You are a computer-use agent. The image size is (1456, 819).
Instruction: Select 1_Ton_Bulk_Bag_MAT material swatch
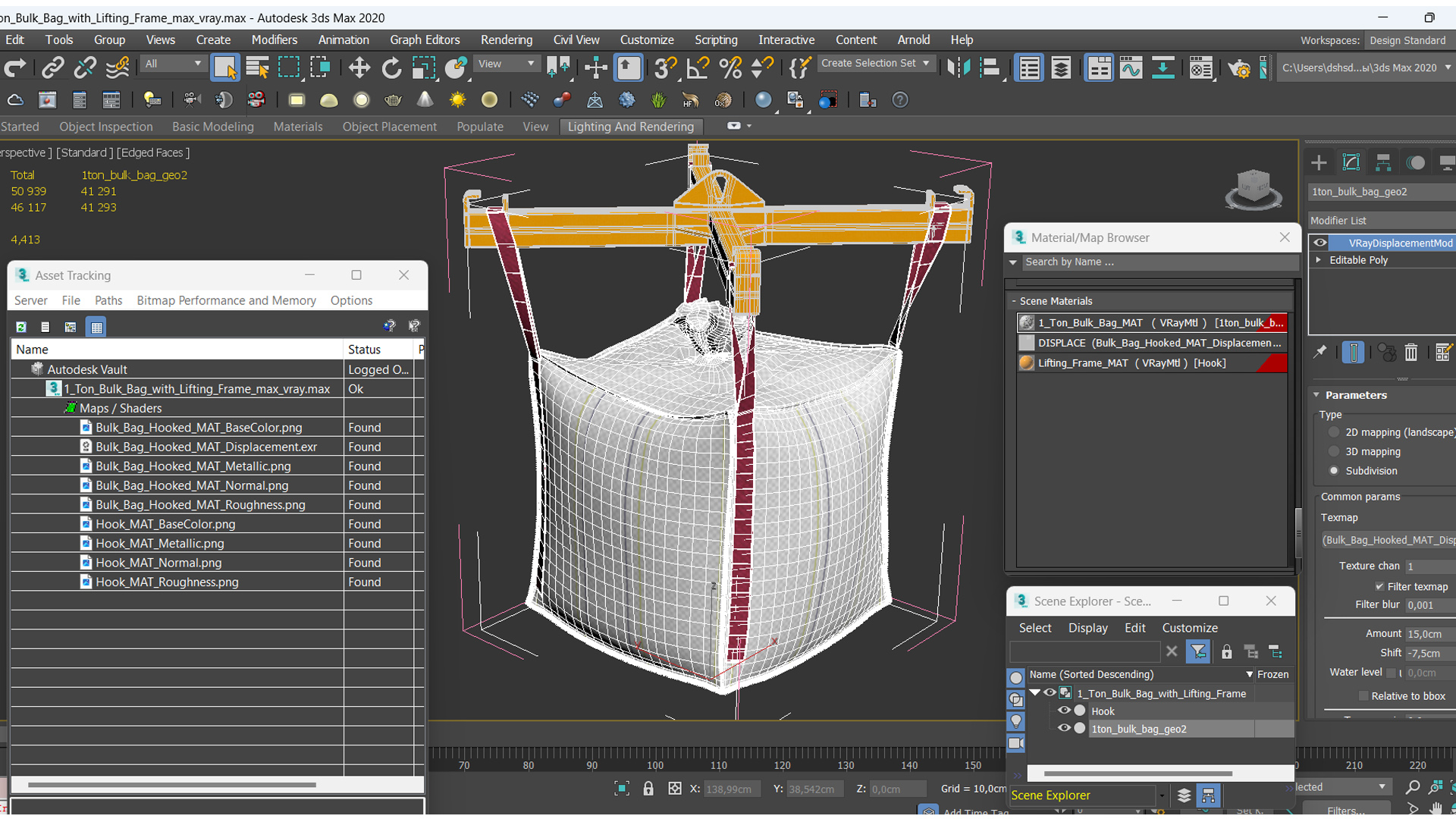pyautogui.click(x=1026, y=323)
